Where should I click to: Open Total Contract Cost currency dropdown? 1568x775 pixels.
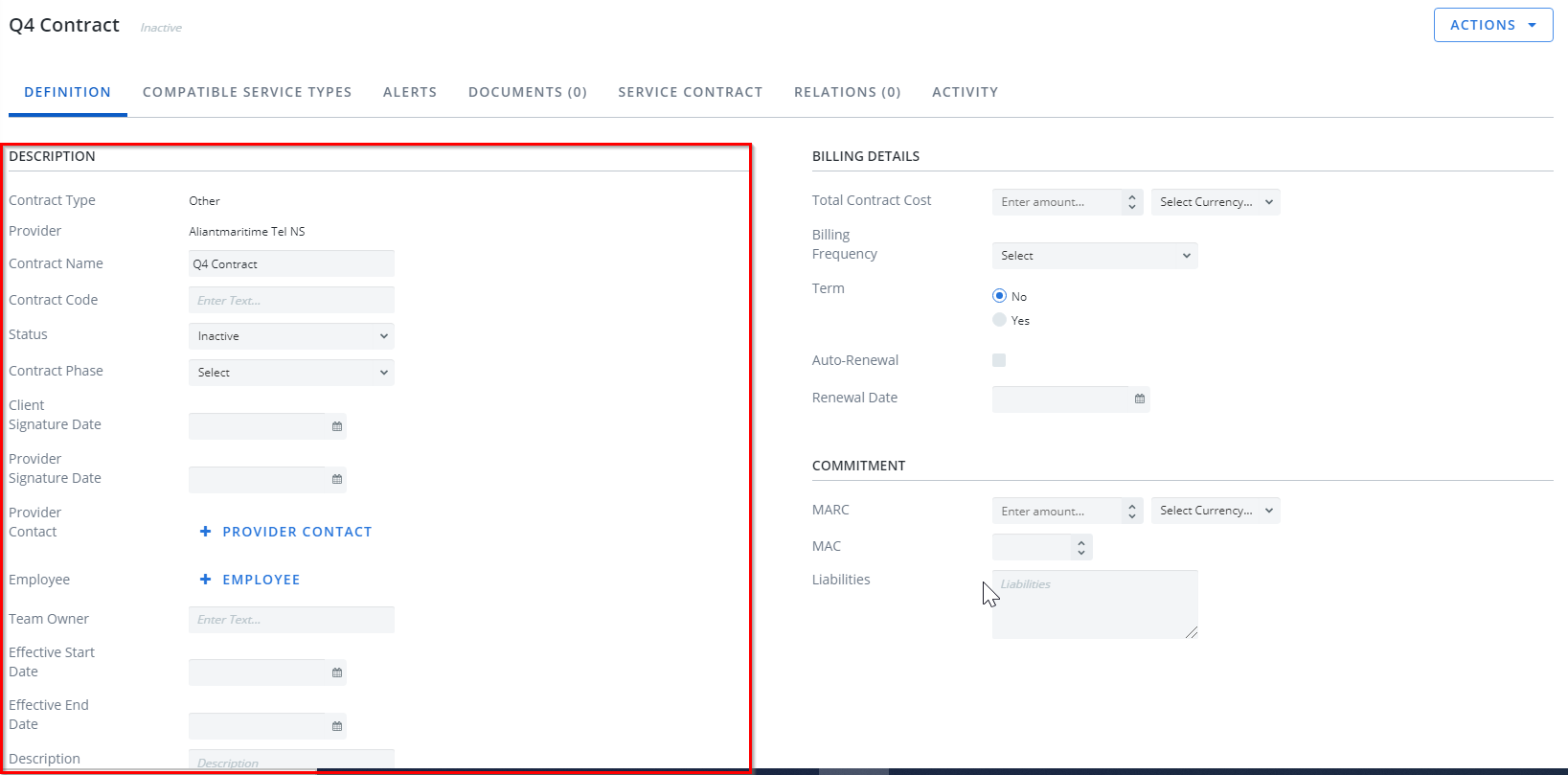tap(1216, 202)
